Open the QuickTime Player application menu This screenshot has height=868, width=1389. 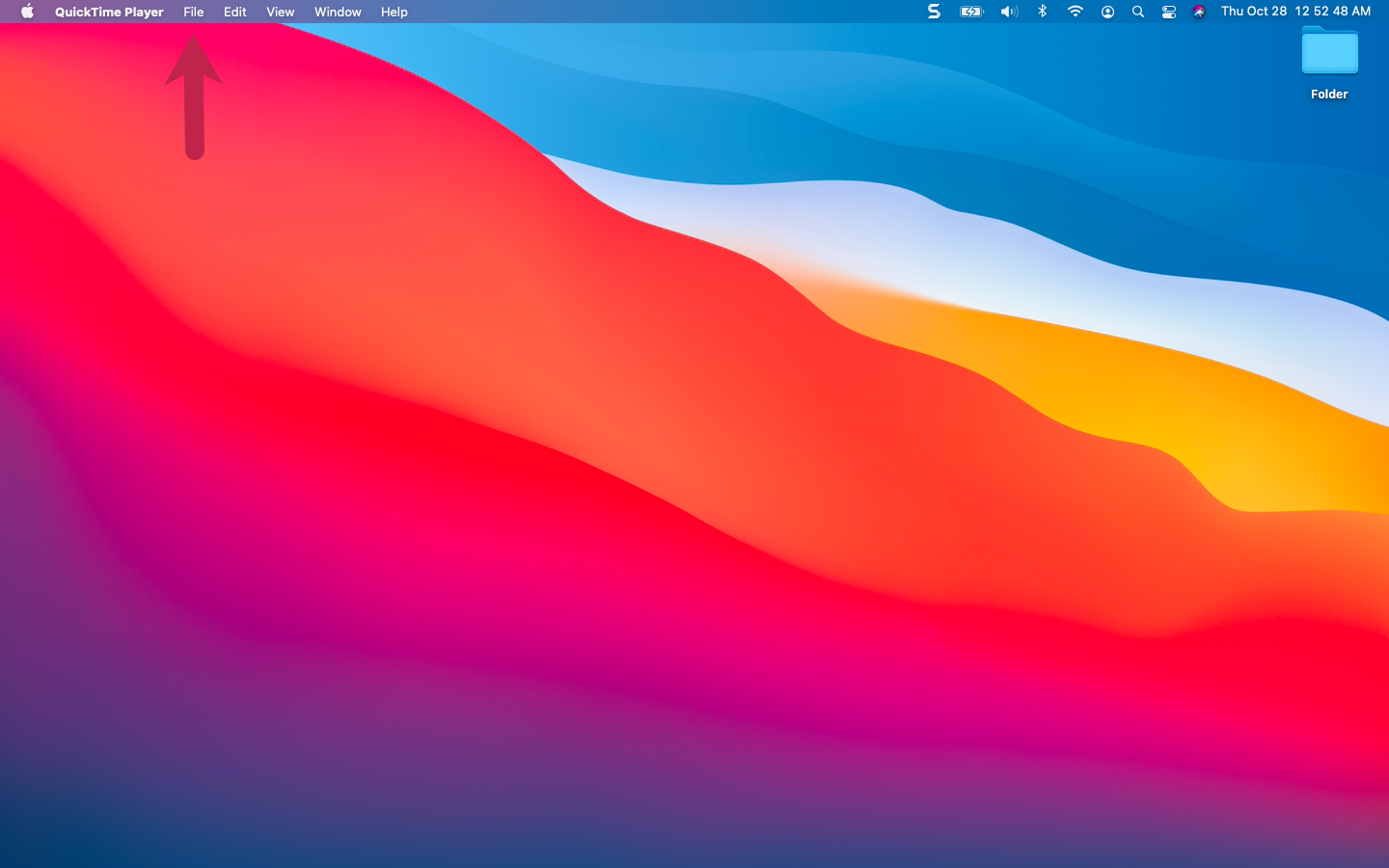(x=109, y=12)
